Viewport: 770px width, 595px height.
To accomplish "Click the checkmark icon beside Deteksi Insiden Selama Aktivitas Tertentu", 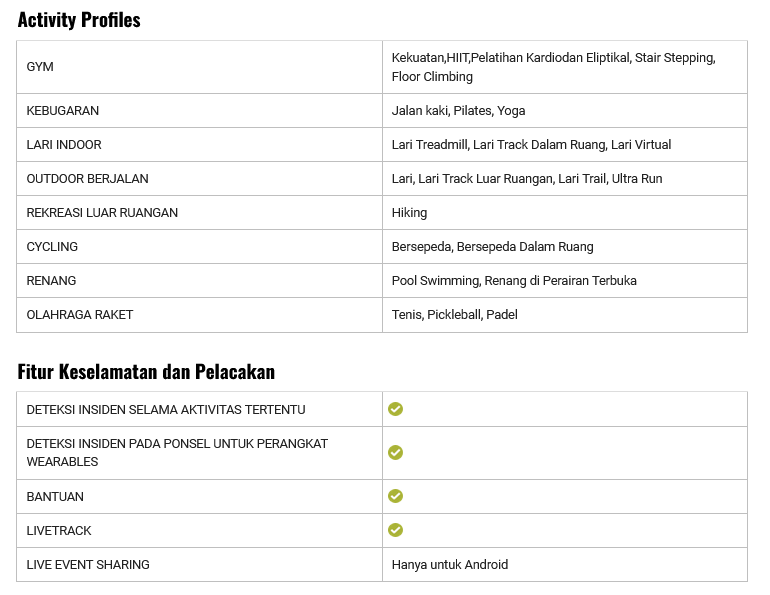I will click(x=396, y=409).
